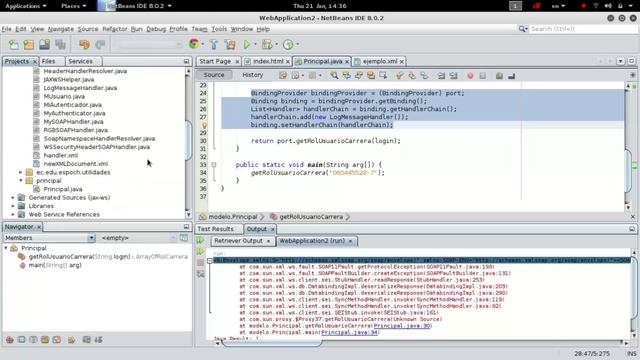The image size is (640, 360).
Task: Click the Redo toolbar icon
Action: (x=100, y=44)
